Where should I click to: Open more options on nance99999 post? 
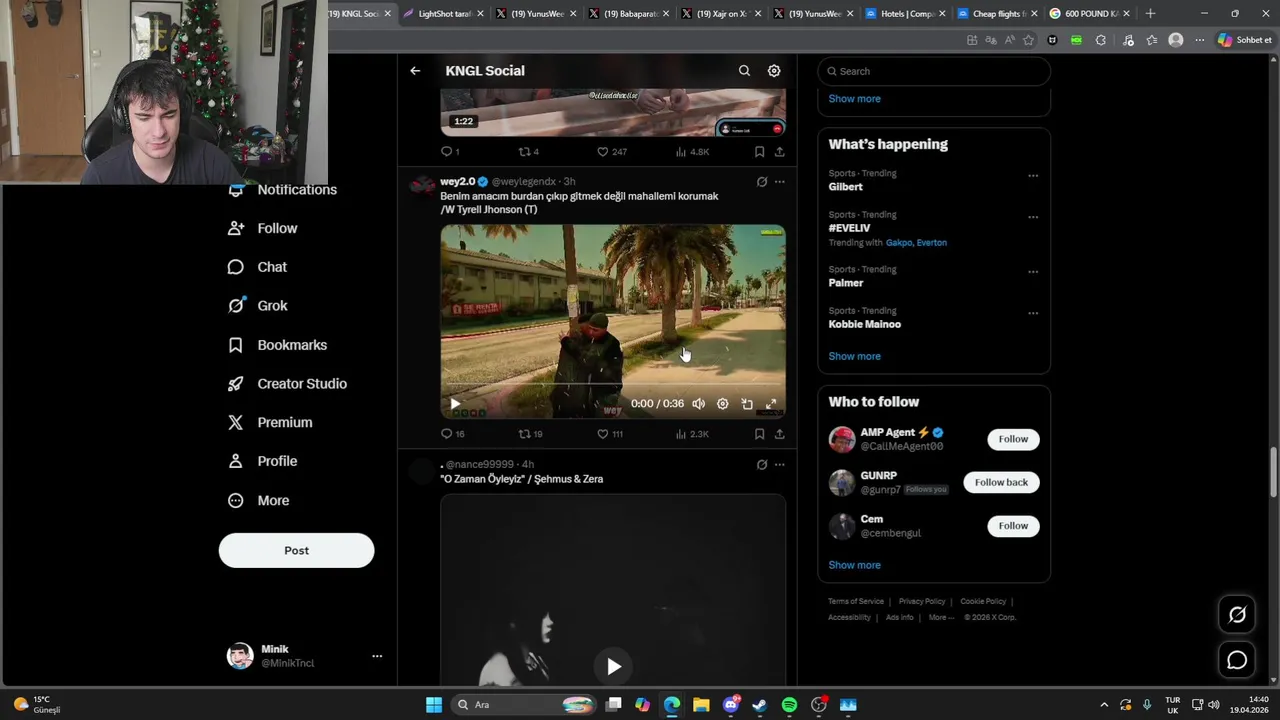click(780, 464)
